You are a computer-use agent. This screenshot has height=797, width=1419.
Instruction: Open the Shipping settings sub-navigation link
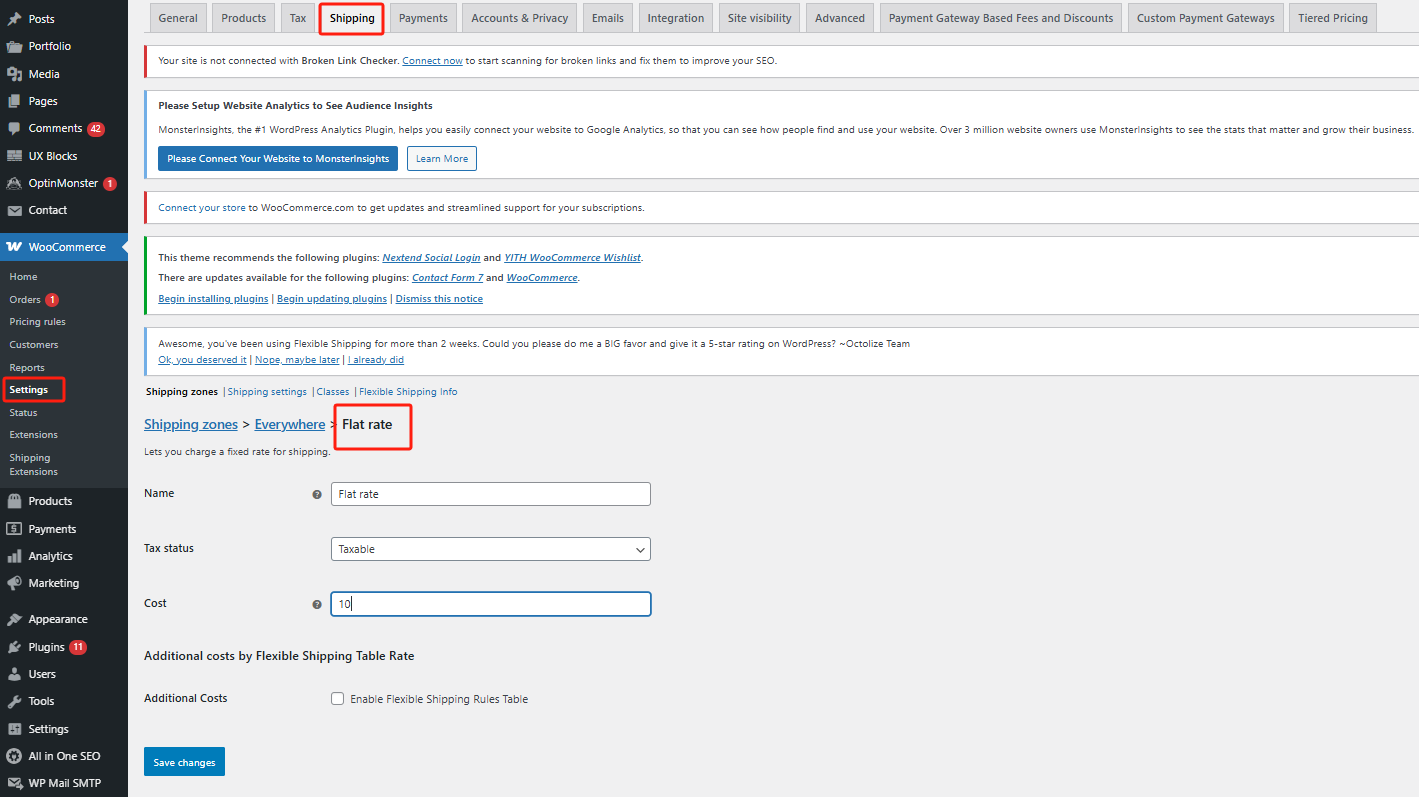click(x=267, y=392)
